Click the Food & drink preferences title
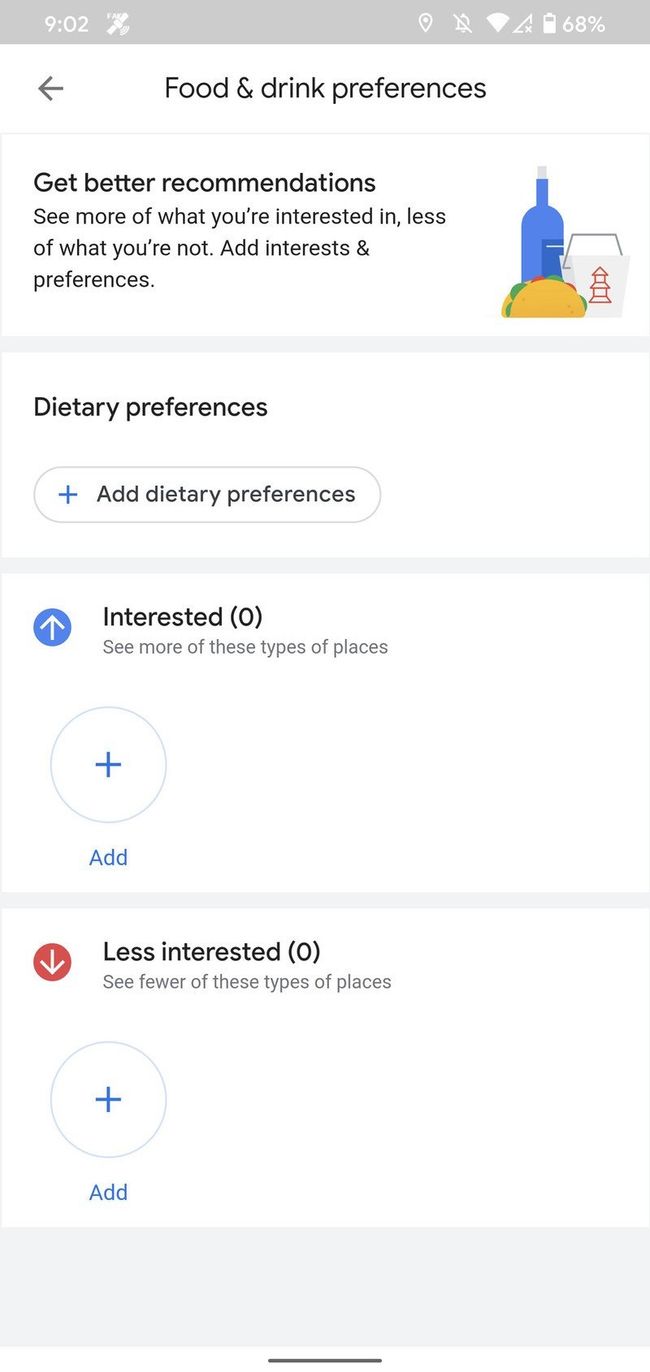The height and width of the screenshot is (1372, 650). tap(325, 88)
